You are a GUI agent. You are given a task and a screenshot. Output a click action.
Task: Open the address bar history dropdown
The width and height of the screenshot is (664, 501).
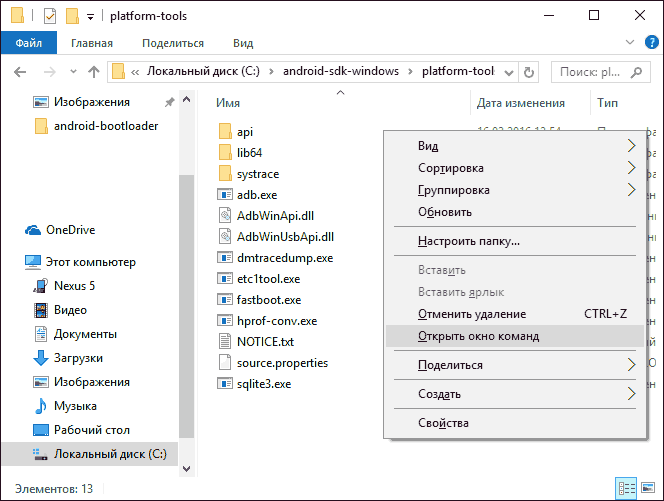click(x=509, y=72)
